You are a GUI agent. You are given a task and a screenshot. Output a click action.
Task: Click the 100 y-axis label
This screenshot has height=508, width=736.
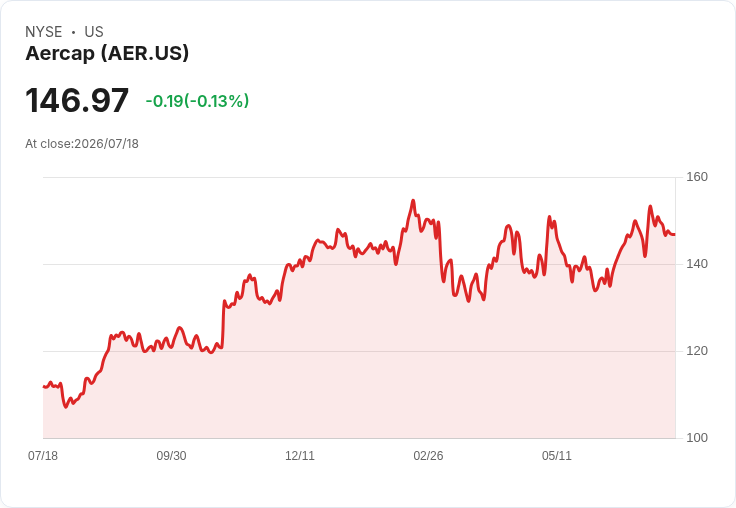point(697,438)
